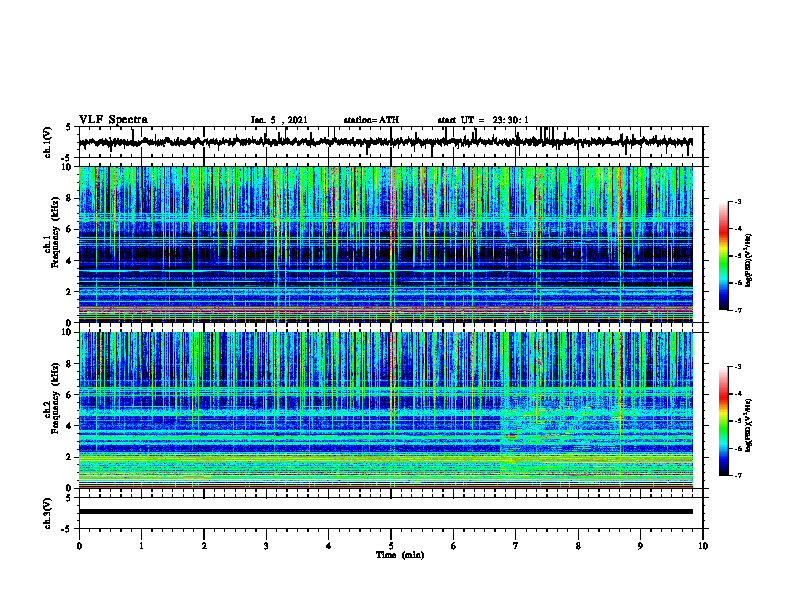Click time axis tick label "5"
The width and height of the screenshot is (792, 612).
tap(391, 546)
